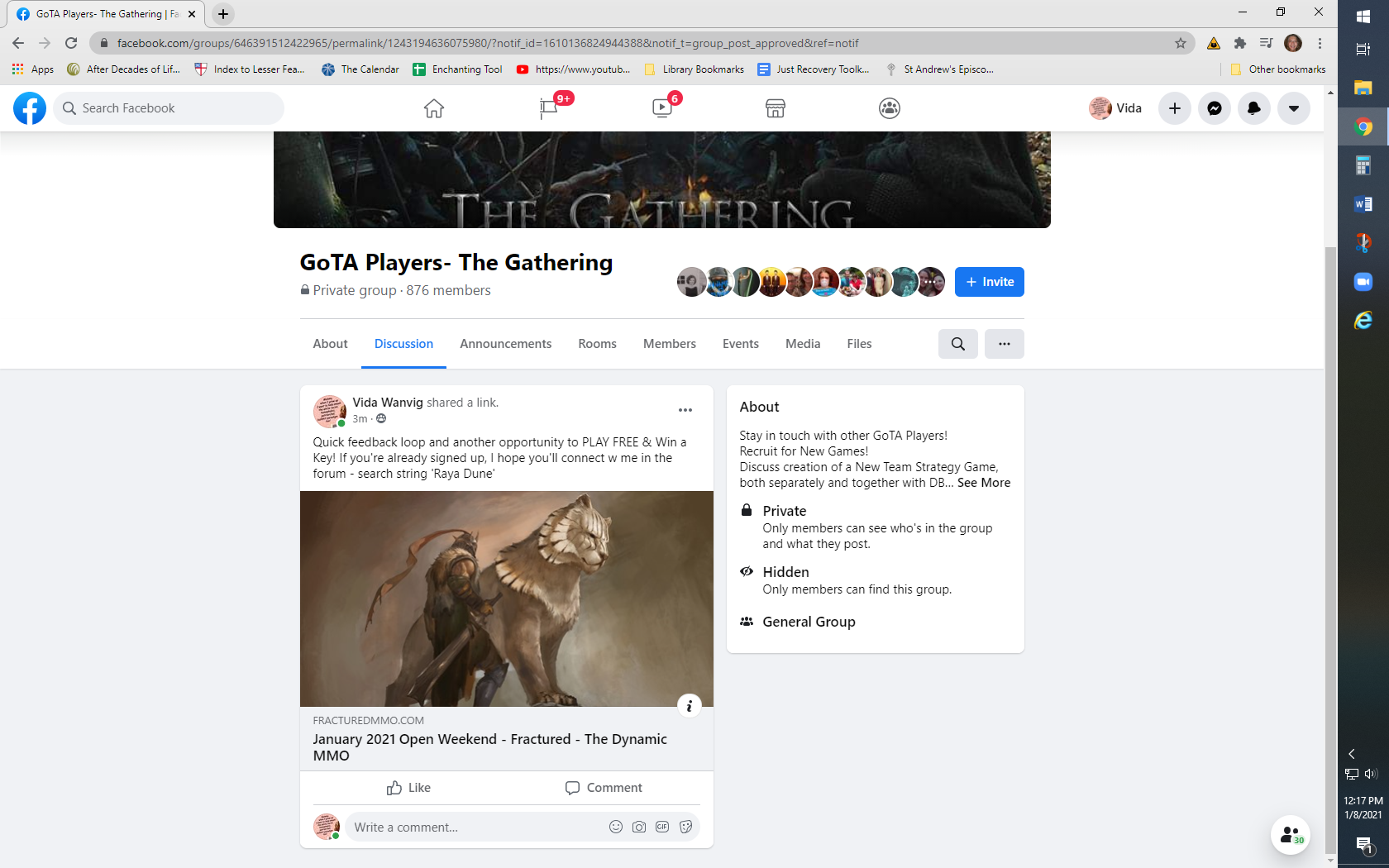Open the Notifications bell
This screenshot has width=1389, height=868.
pos(1254,108)
